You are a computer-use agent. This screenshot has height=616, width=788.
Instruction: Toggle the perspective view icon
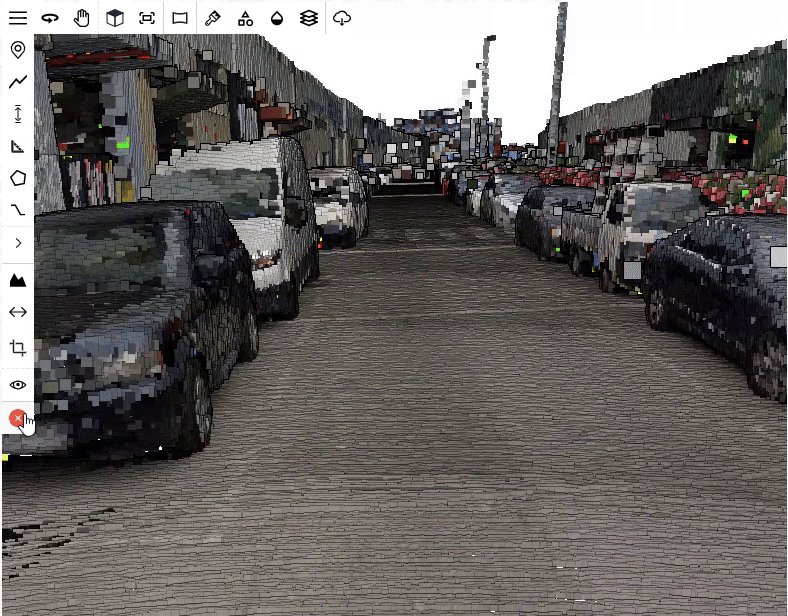click(x=180, y=19)
